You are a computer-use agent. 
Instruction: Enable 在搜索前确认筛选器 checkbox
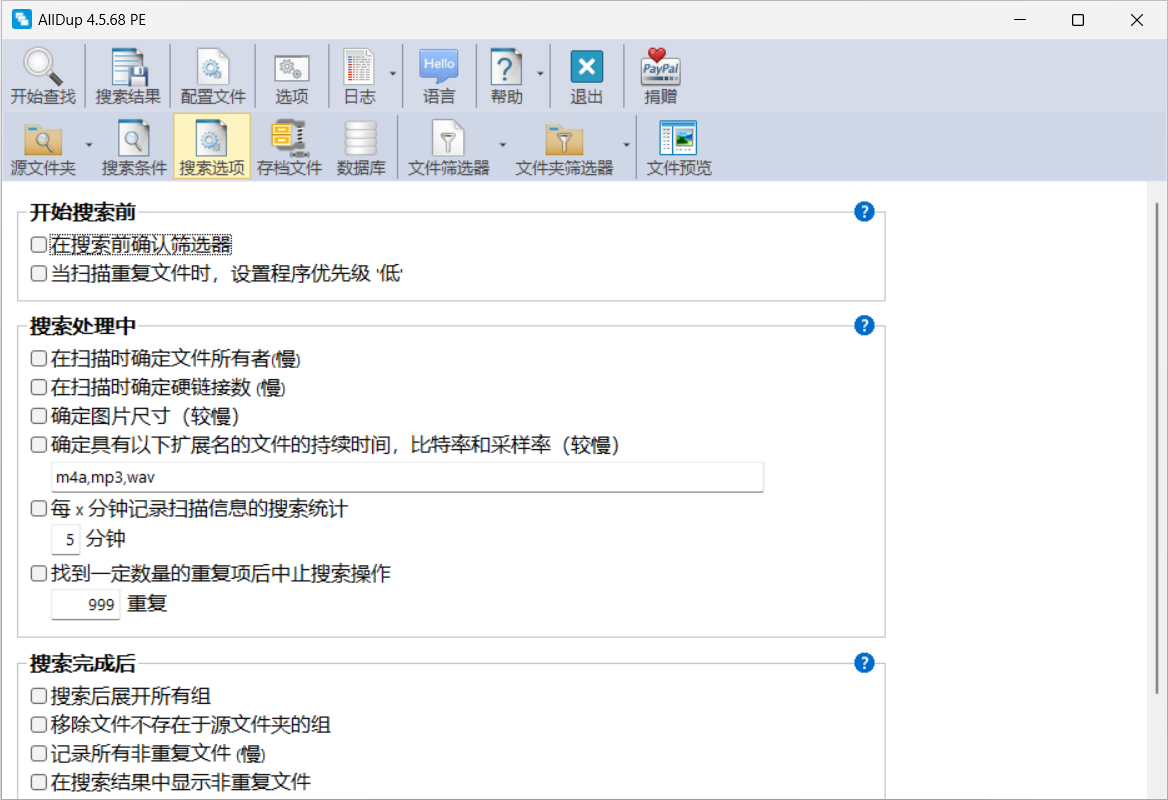[x=39, y=244]
